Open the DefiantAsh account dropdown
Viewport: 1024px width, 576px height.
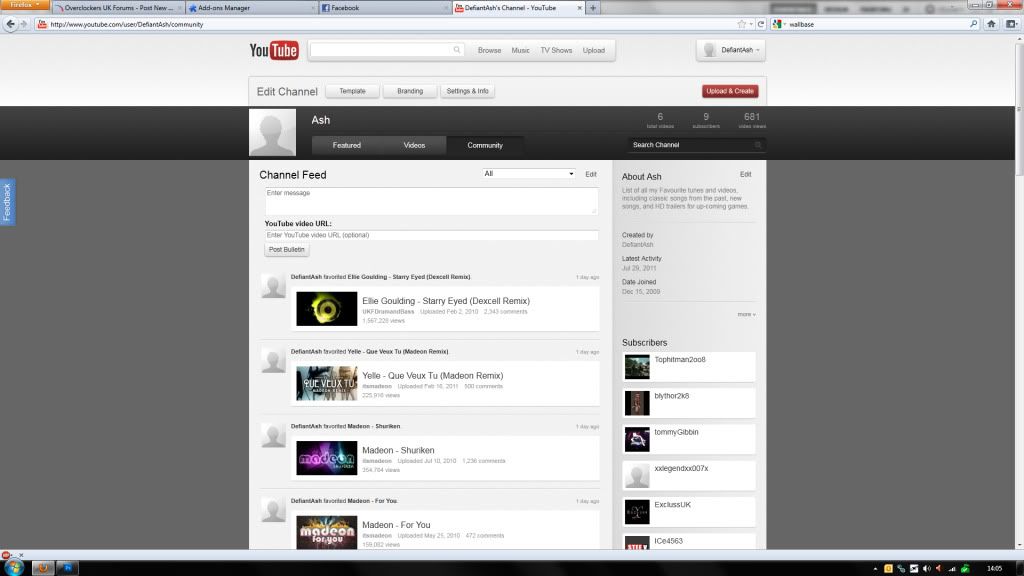730,50
